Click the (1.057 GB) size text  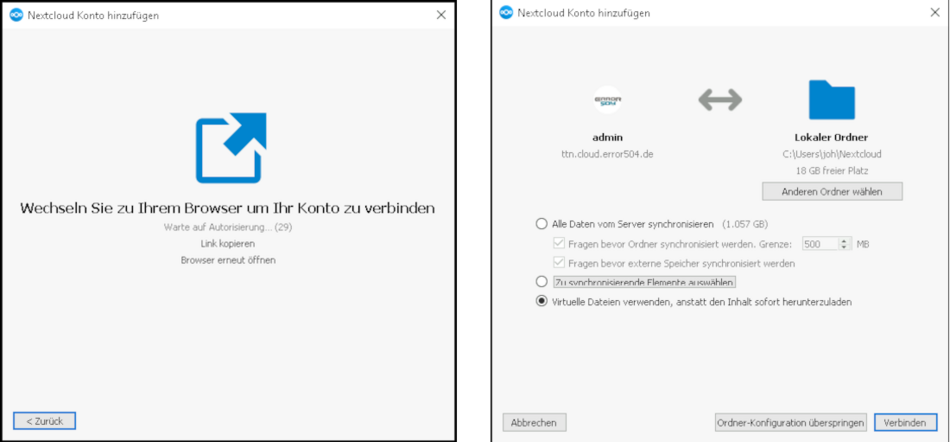(x=745, y=224)
